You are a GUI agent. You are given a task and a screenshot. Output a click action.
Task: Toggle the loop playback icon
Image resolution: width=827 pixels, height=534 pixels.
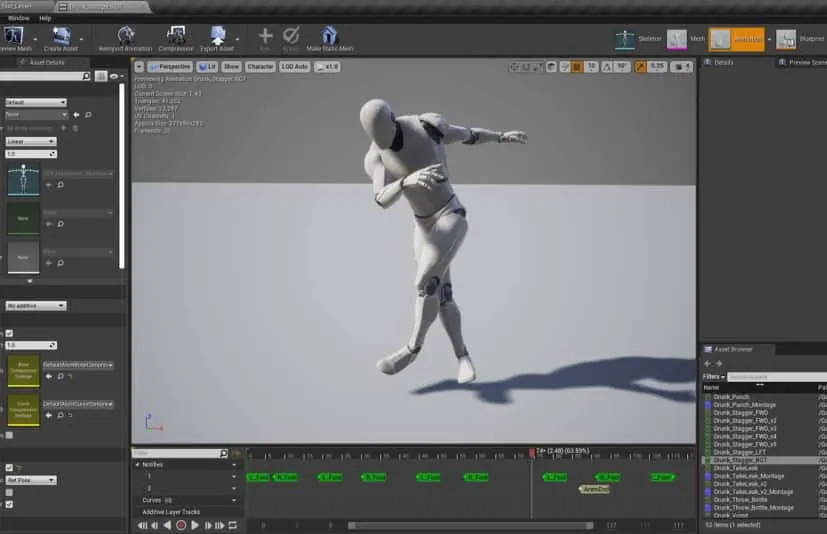pos(233,525)
